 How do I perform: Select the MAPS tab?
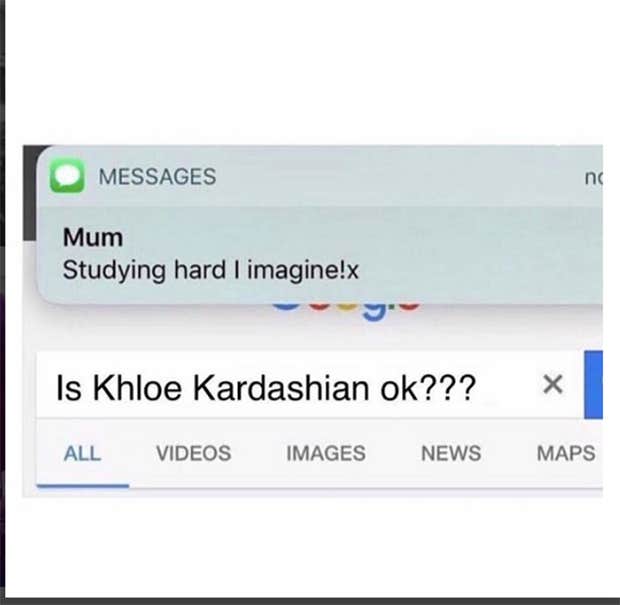[566, 453]
